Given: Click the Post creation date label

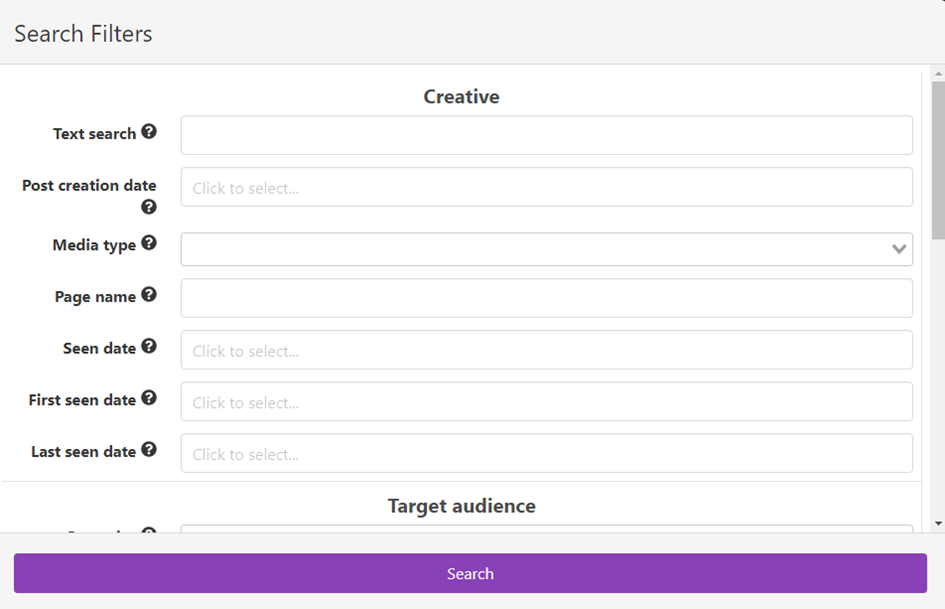Looking at the screenshot, I should pyautogui.click(x=89, y=186).
